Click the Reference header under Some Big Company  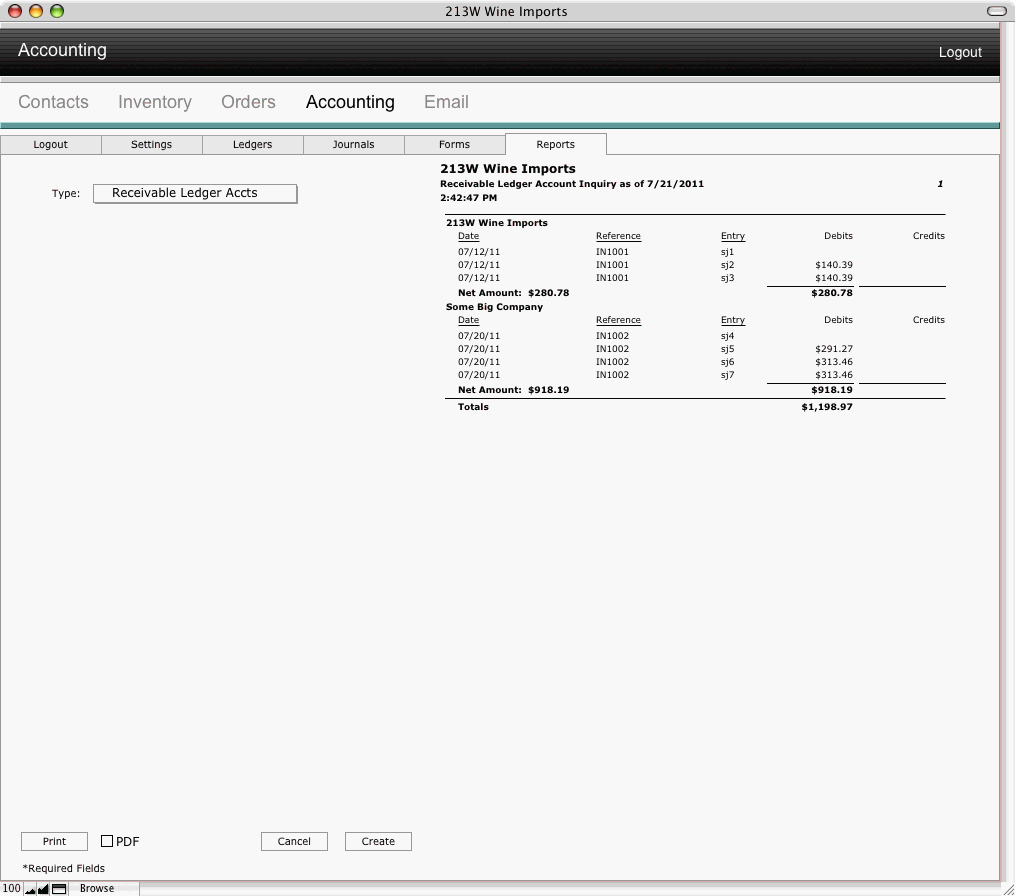coord(618,320)
